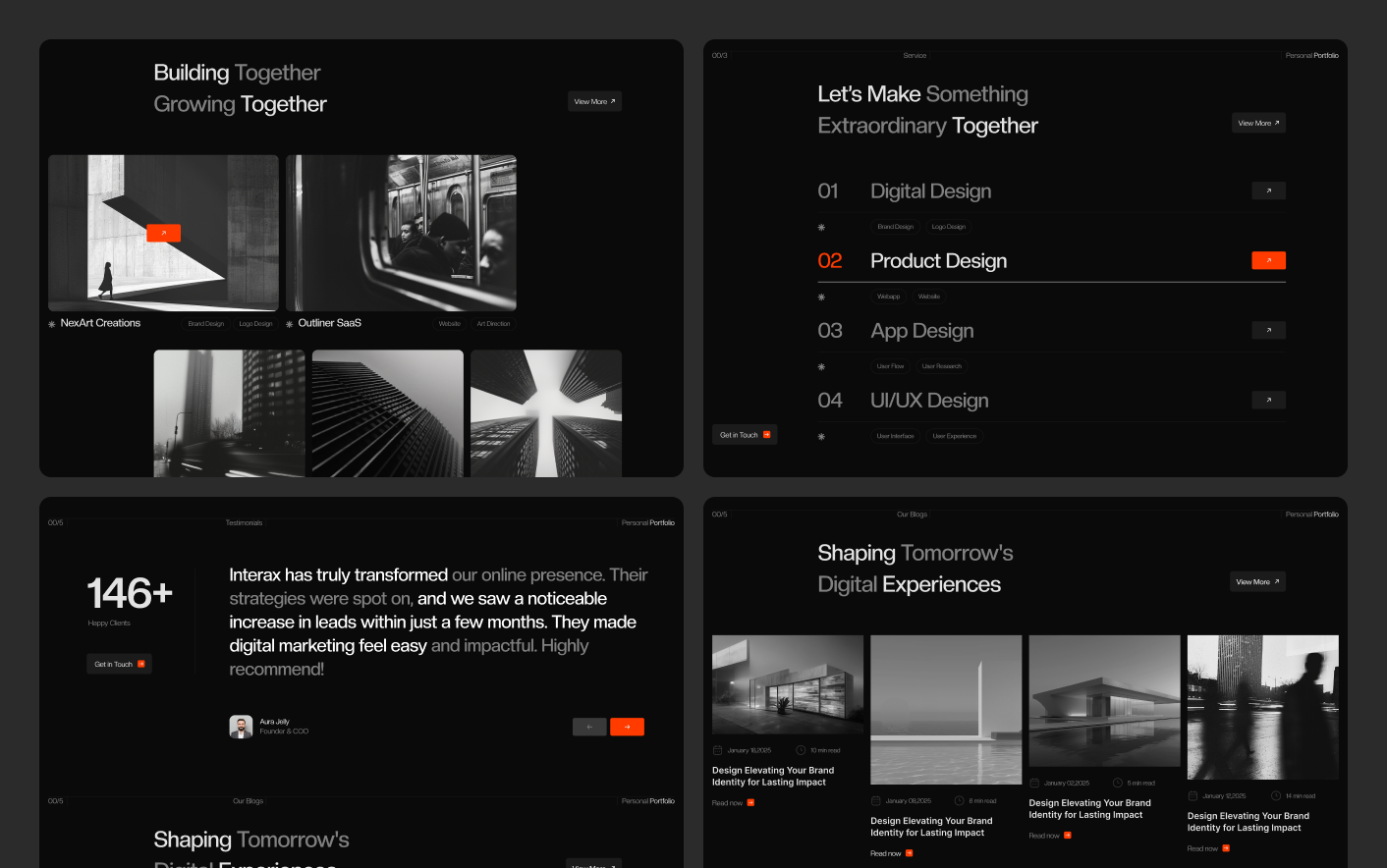This screenshot has width=1387, height=868.
Task: Select the Webapp tag under Product Design
Action: [x=888, y=297]
